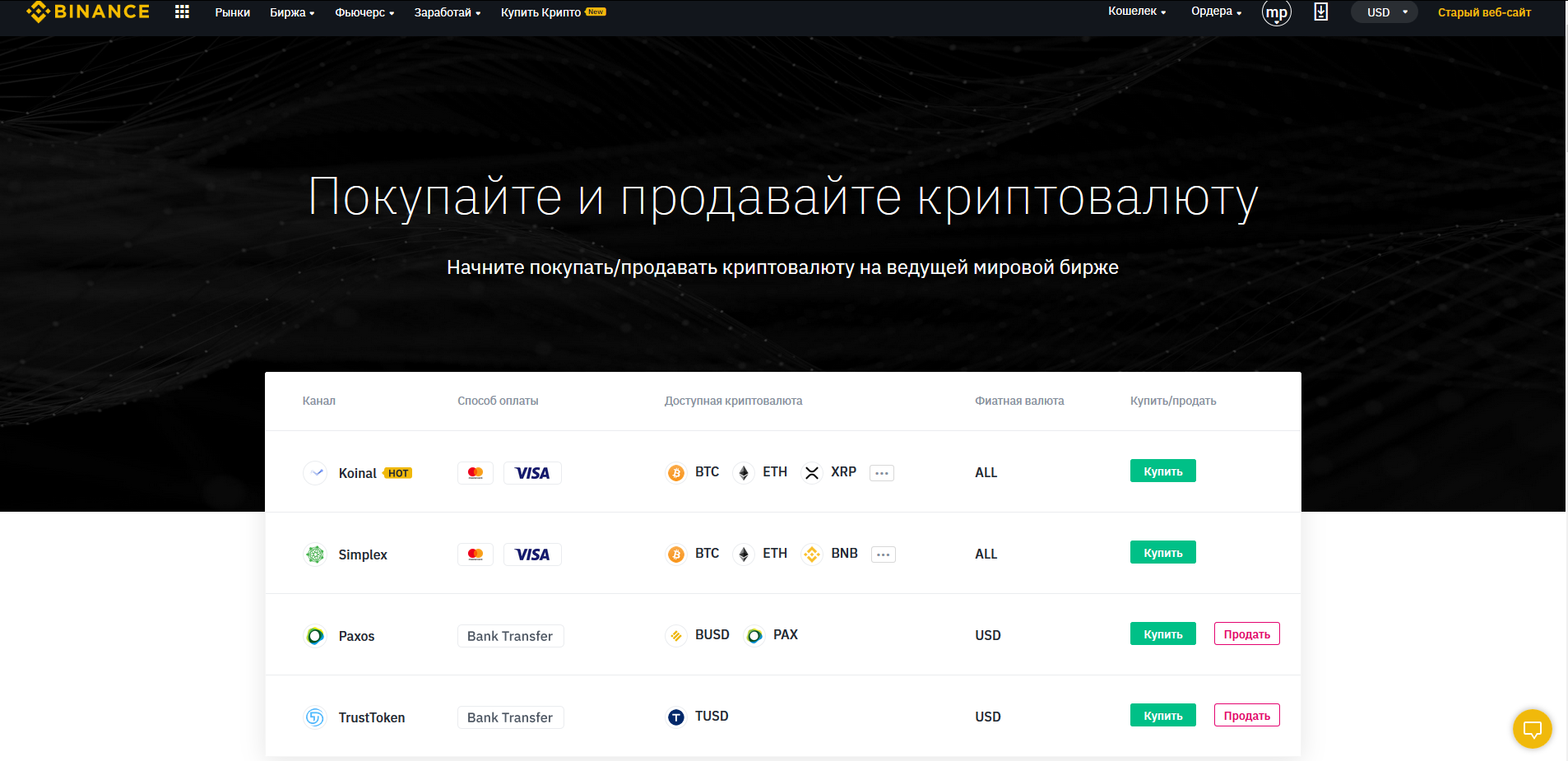Click the TrustToken channel name
This screenshot has height=761, width=1568.
pos(372,717)
